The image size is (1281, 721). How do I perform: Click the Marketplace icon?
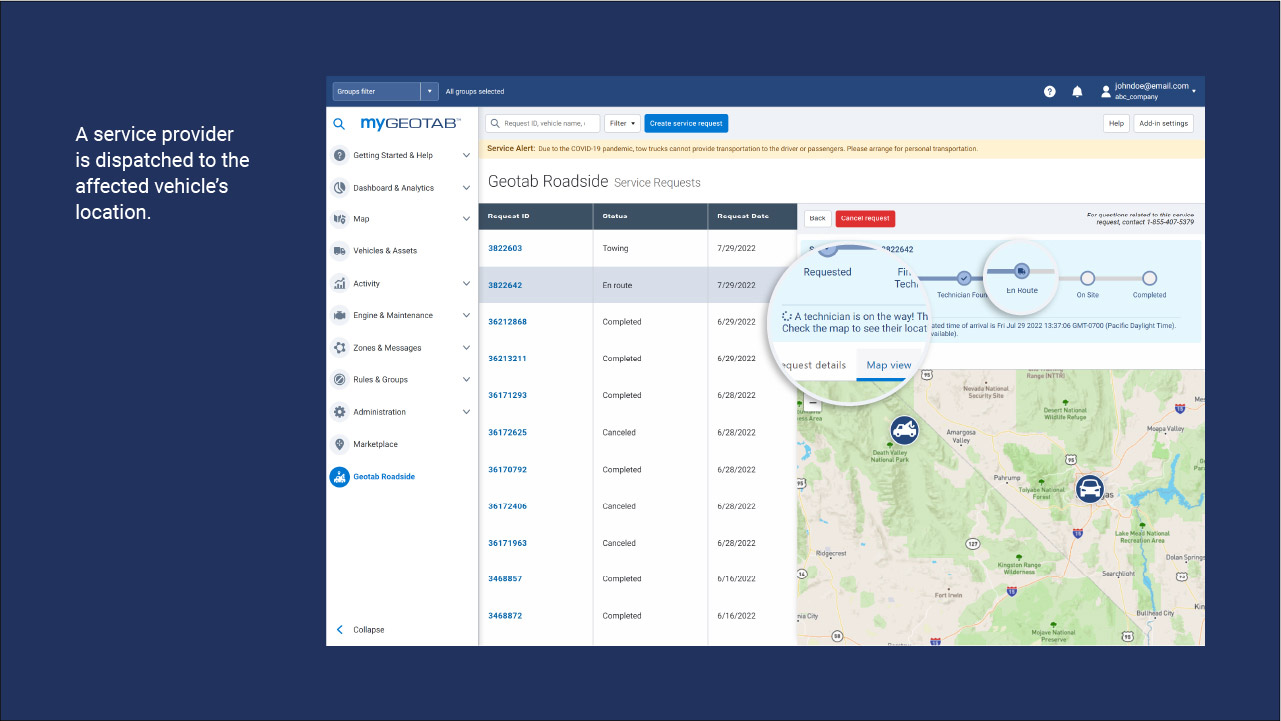tap(339, 444)
